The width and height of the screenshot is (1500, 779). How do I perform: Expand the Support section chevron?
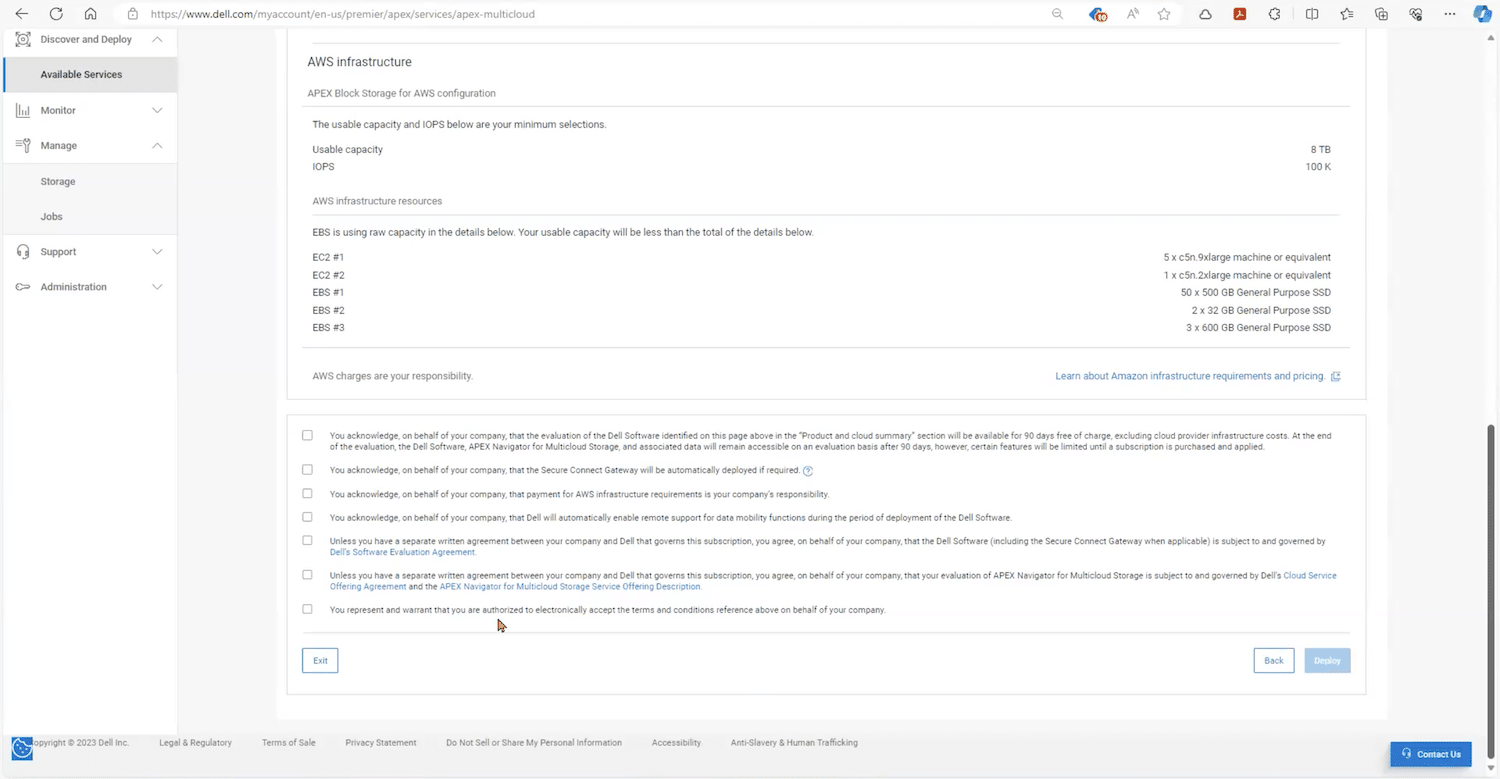tap(157, 252)
